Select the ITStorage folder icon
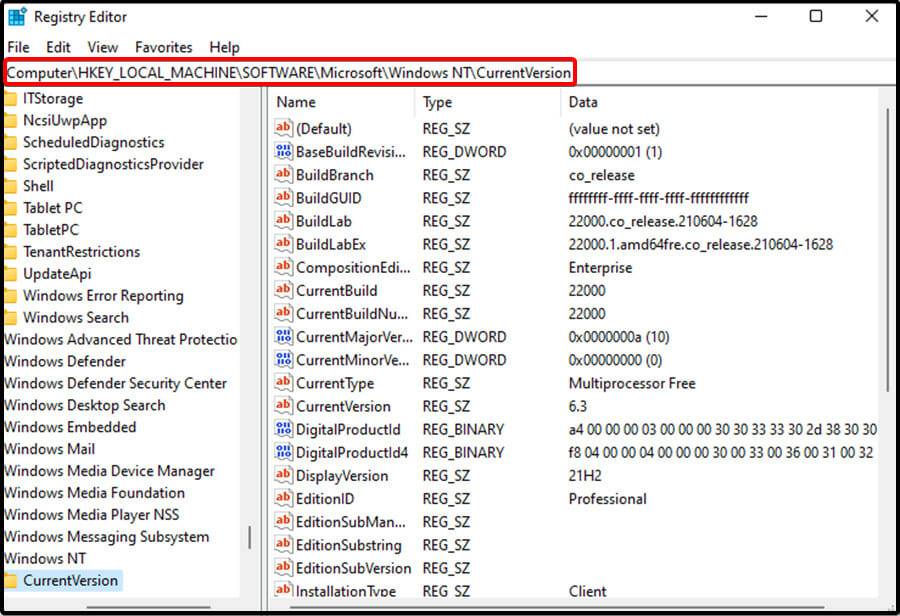 click(10, 99)
